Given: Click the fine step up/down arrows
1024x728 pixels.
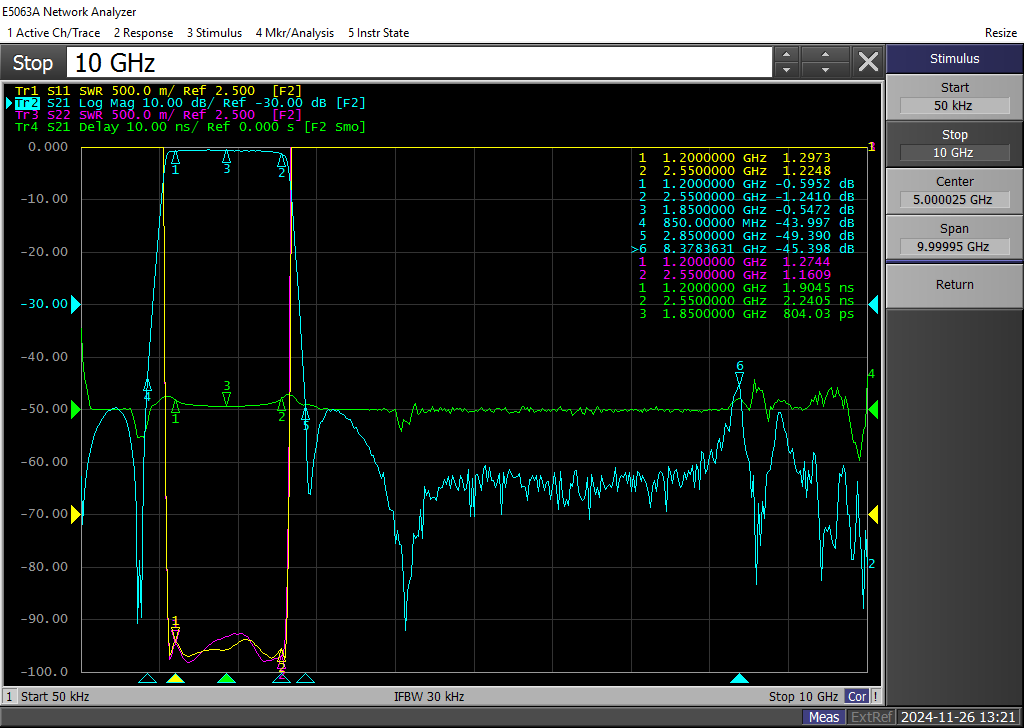Looking at the screenshot, I should (787, 62).
